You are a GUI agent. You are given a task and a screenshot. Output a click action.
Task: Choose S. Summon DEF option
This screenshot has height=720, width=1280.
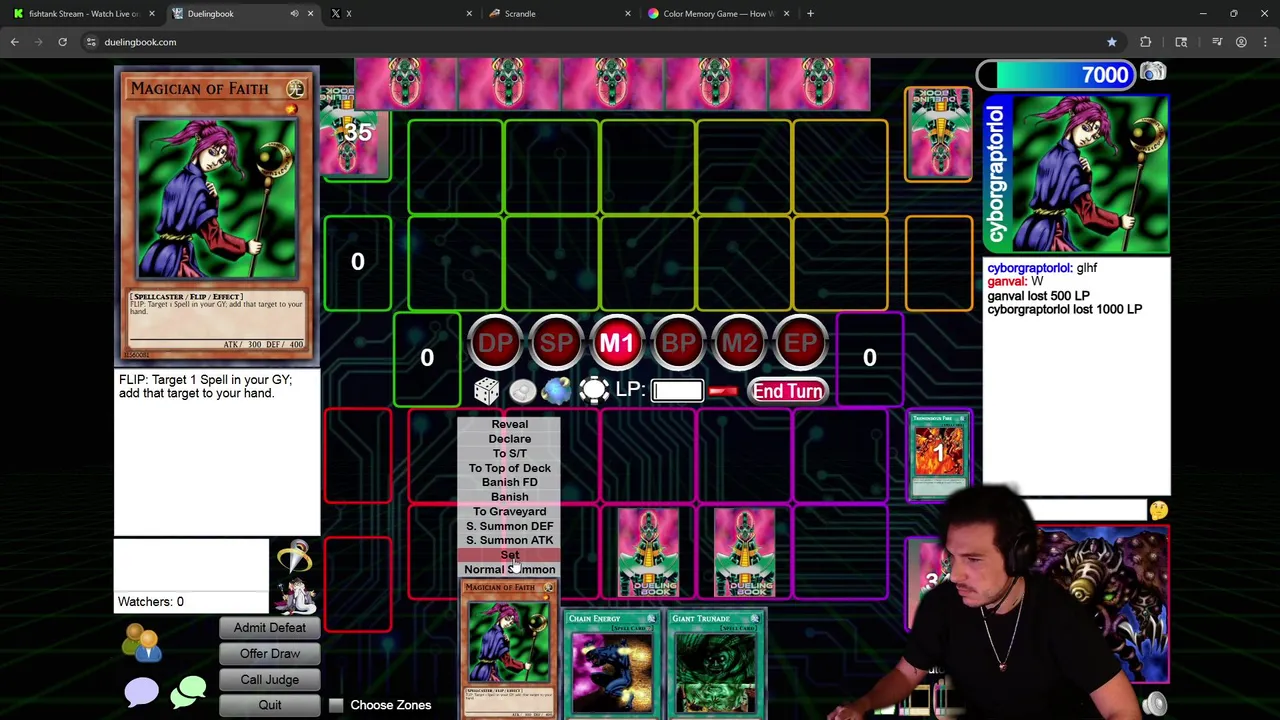click(509, 526)
